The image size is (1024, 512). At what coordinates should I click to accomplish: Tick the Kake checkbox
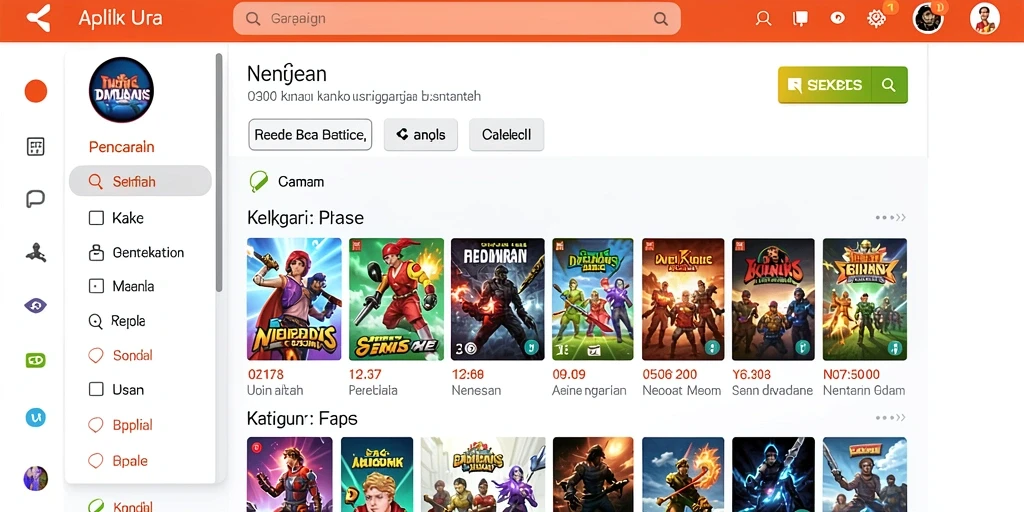96,218
